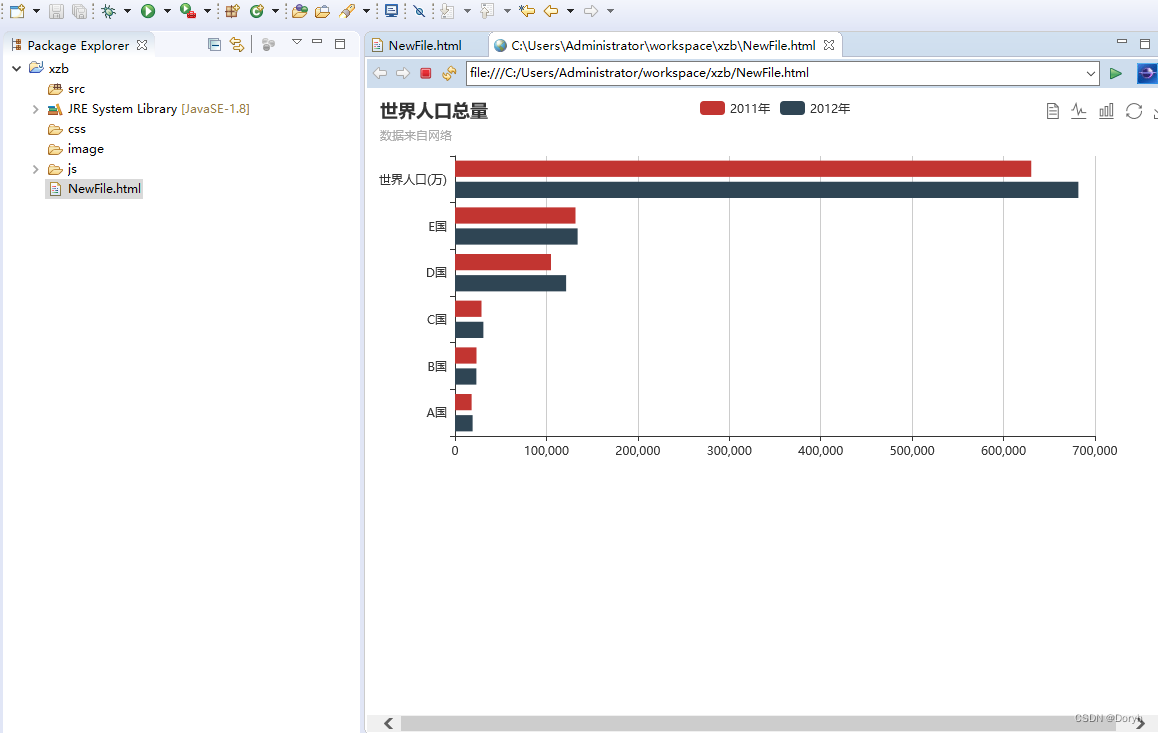Image resolution: width=1158 pixels, height=733 pixels.
Task: Click Collapse All in Package Explorer
Action: tap(214, 45)
